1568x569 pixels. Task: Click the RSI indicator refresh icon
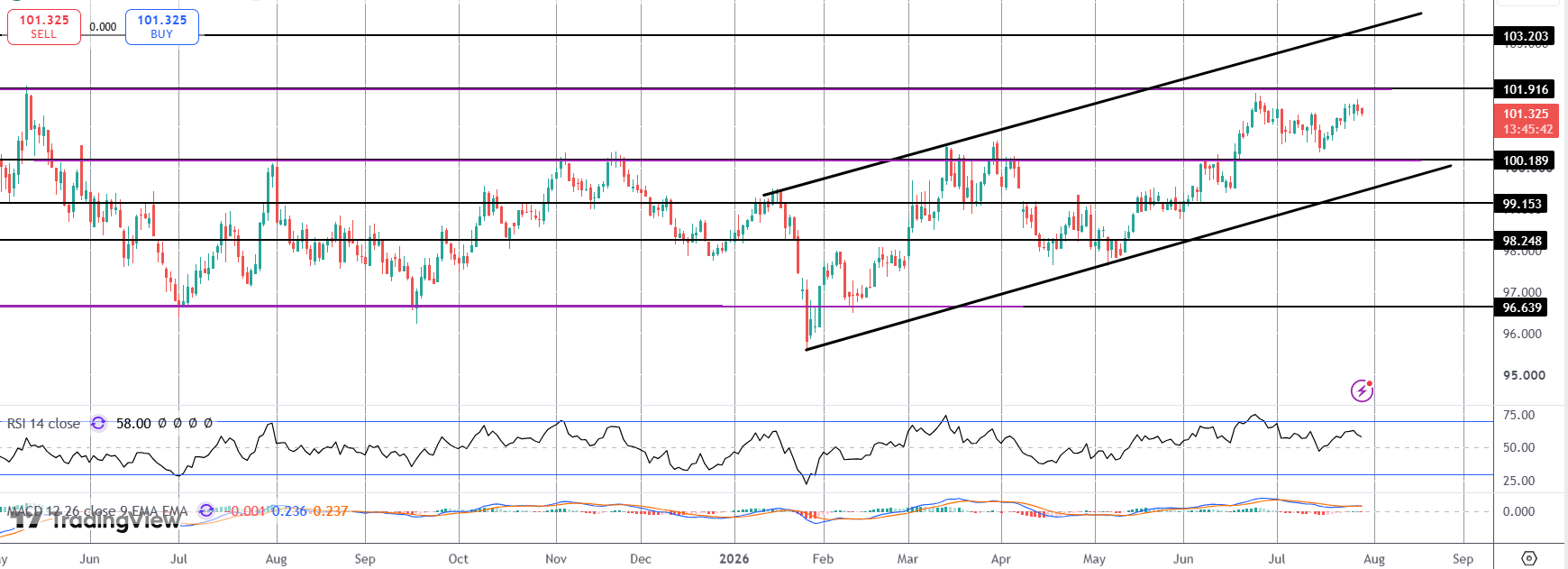pyautogui.click(x=98, y=423)
